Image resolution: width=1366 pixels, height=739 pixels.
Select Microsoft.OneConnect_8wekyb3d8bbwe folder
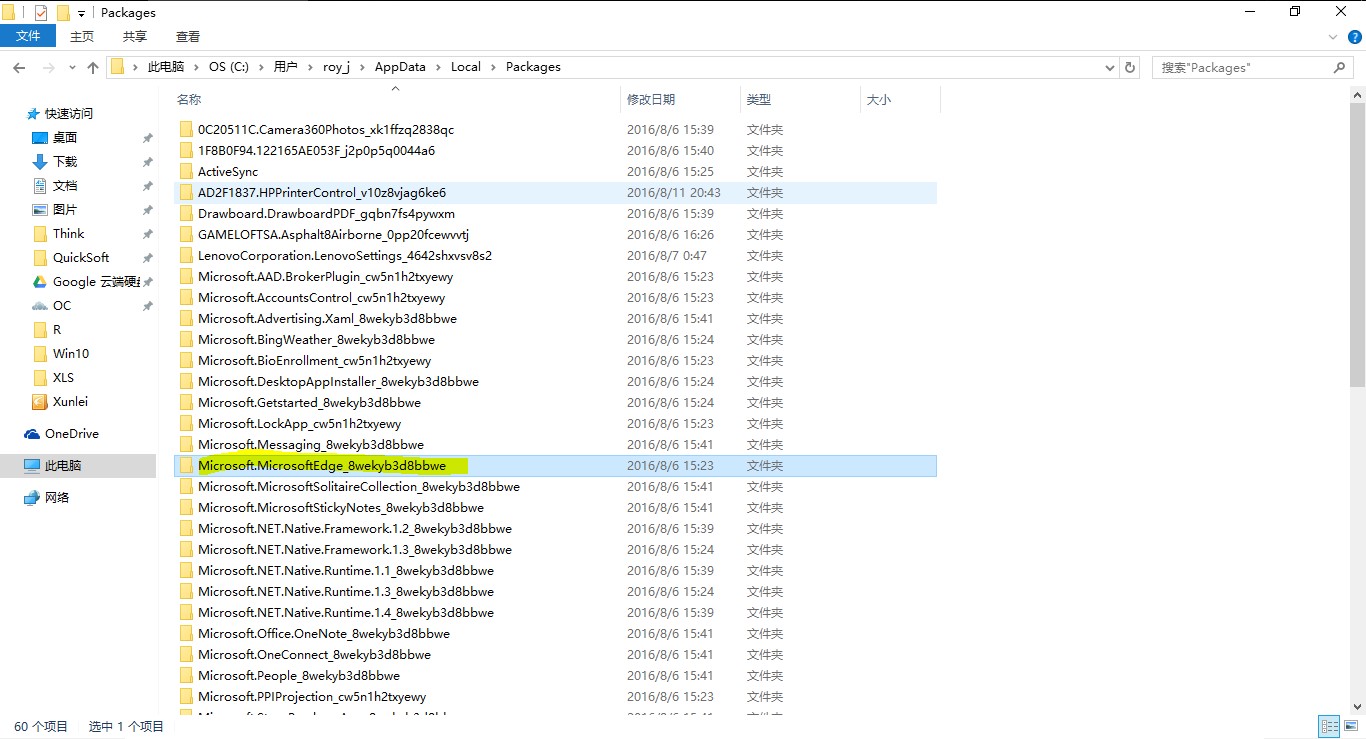pyautogui.click(x=556, y=654)
